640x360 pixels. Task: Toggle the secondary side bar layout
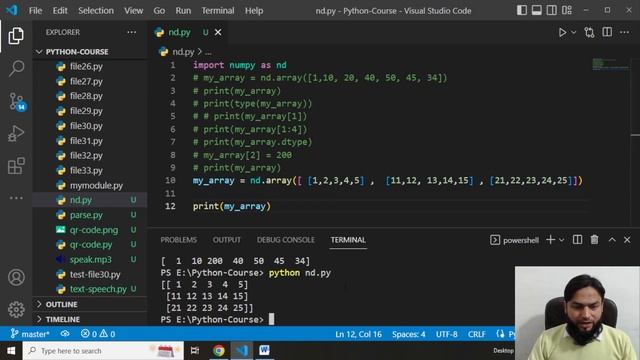coord(551,10)
